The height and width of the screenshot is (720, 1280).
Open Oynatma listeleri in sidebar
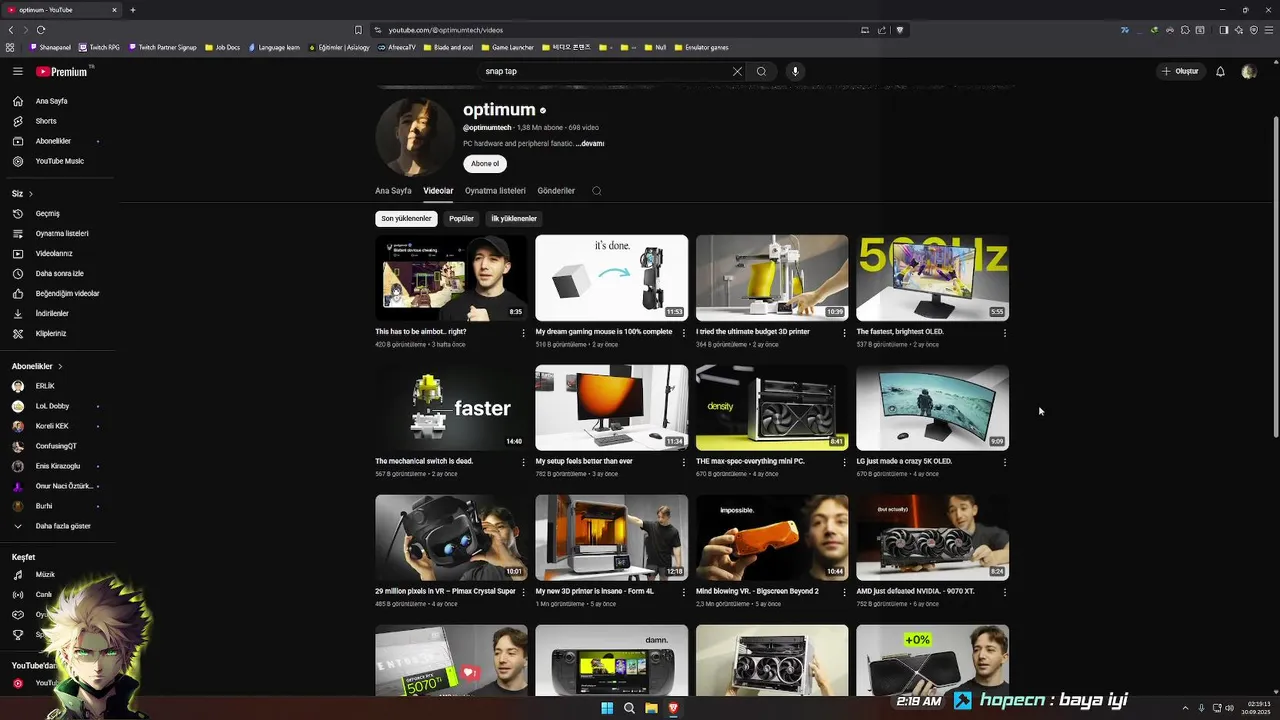[x=60, y=233]
